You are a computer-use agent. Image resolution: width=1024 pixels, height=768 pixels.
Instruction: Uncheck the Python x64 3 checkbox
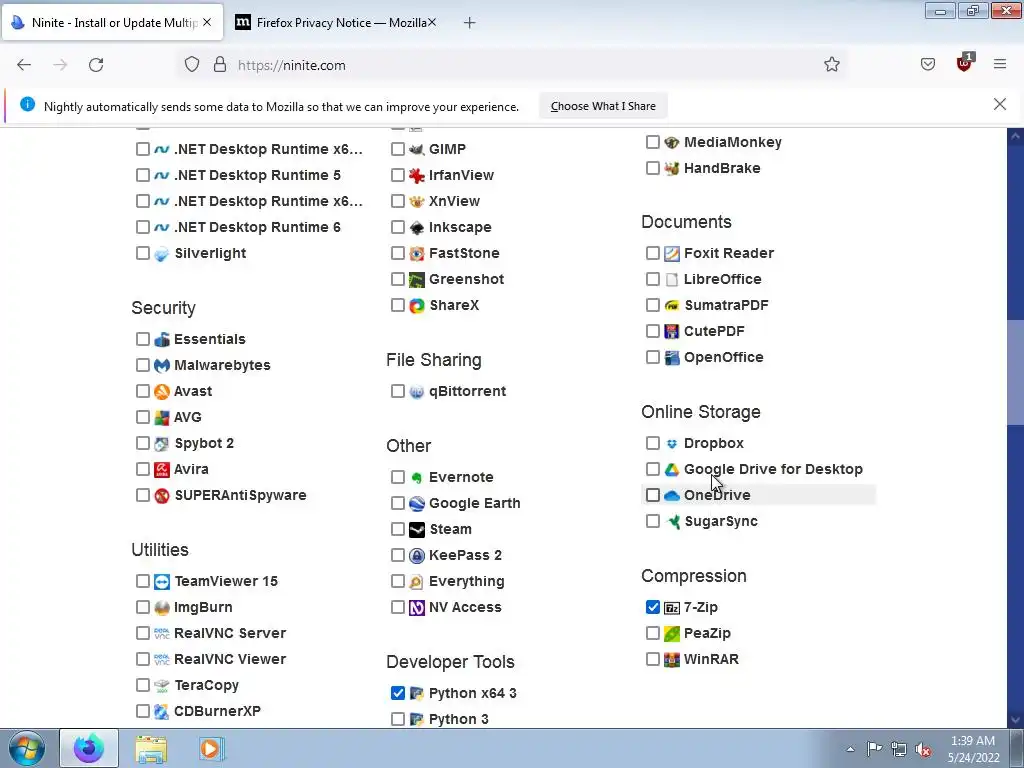(398, 694)
